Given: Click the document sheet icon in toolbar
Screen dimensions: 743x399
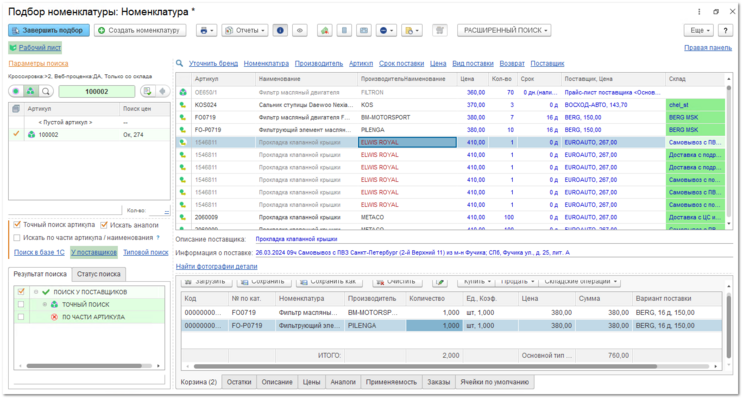Looking at the screenshot, I should point(344,30).
